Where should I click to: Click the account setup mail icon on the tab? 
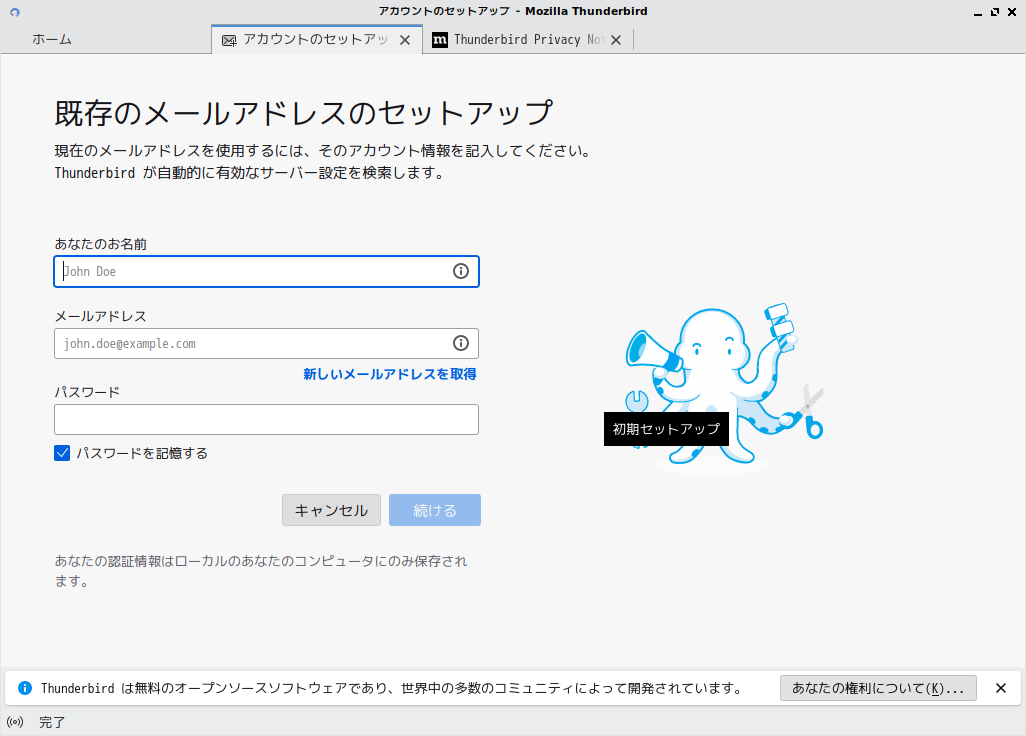pos(229,41)
